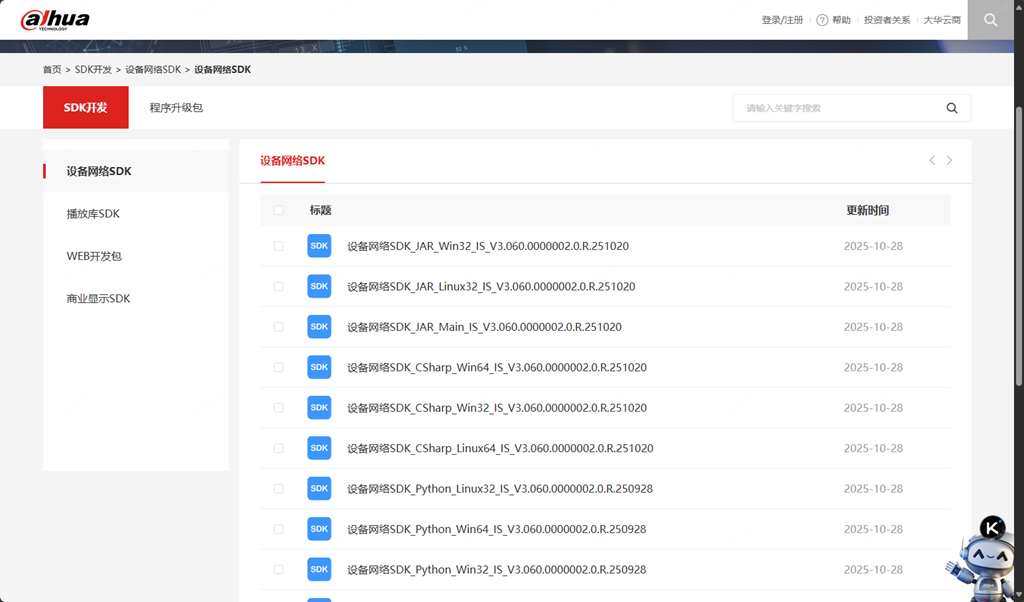1024x602 pixels.
Task: Click the next page right chevron arrow
Action: pos(949,160)
